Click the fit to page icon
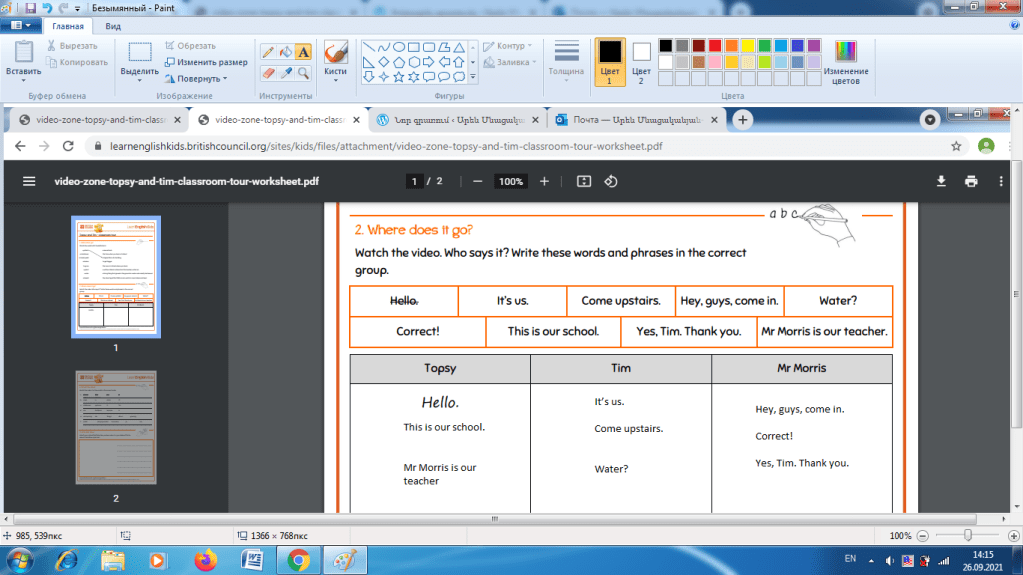This screenshot has width=1023, height=575. [x=585, y=181]
